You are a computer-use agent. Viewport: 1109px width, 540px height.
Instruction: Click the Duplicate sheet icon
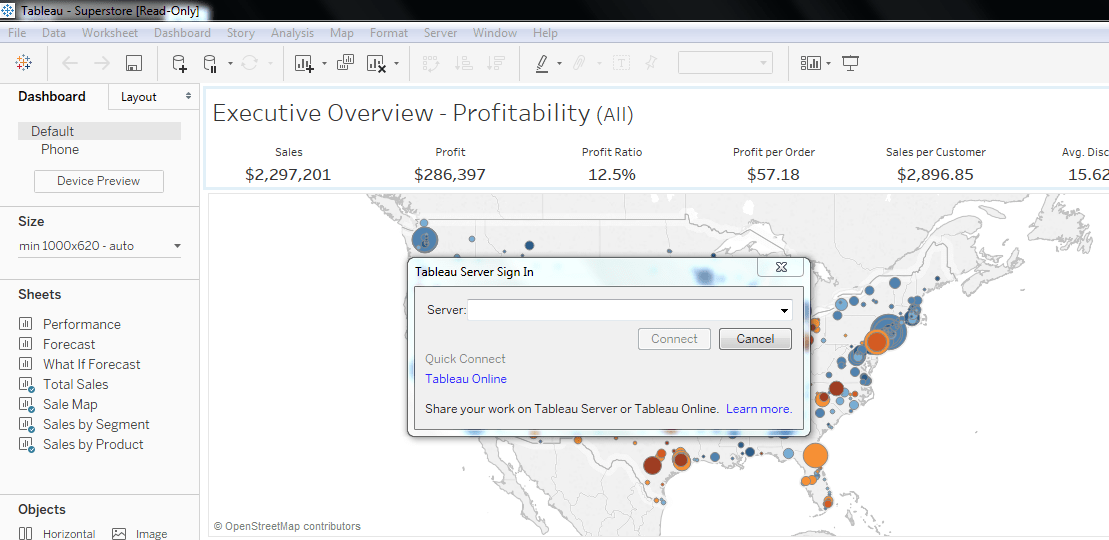tap(345, 63)
